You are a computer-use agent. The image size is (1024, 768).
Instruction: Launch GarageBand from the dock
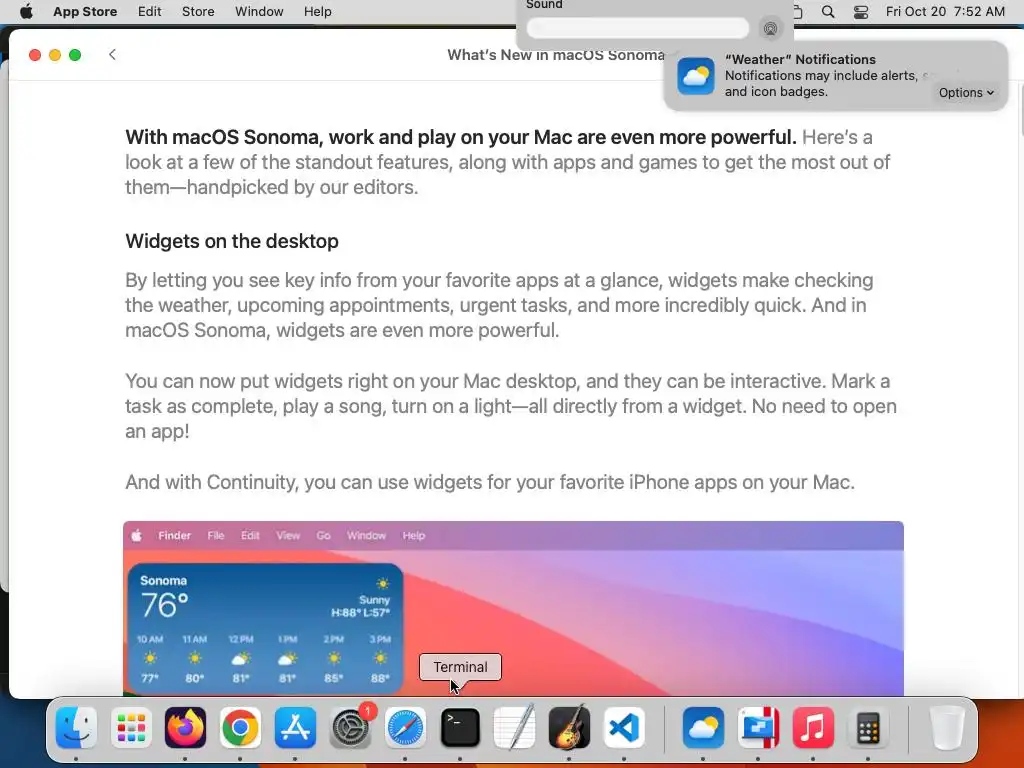[x=569, y=728]
